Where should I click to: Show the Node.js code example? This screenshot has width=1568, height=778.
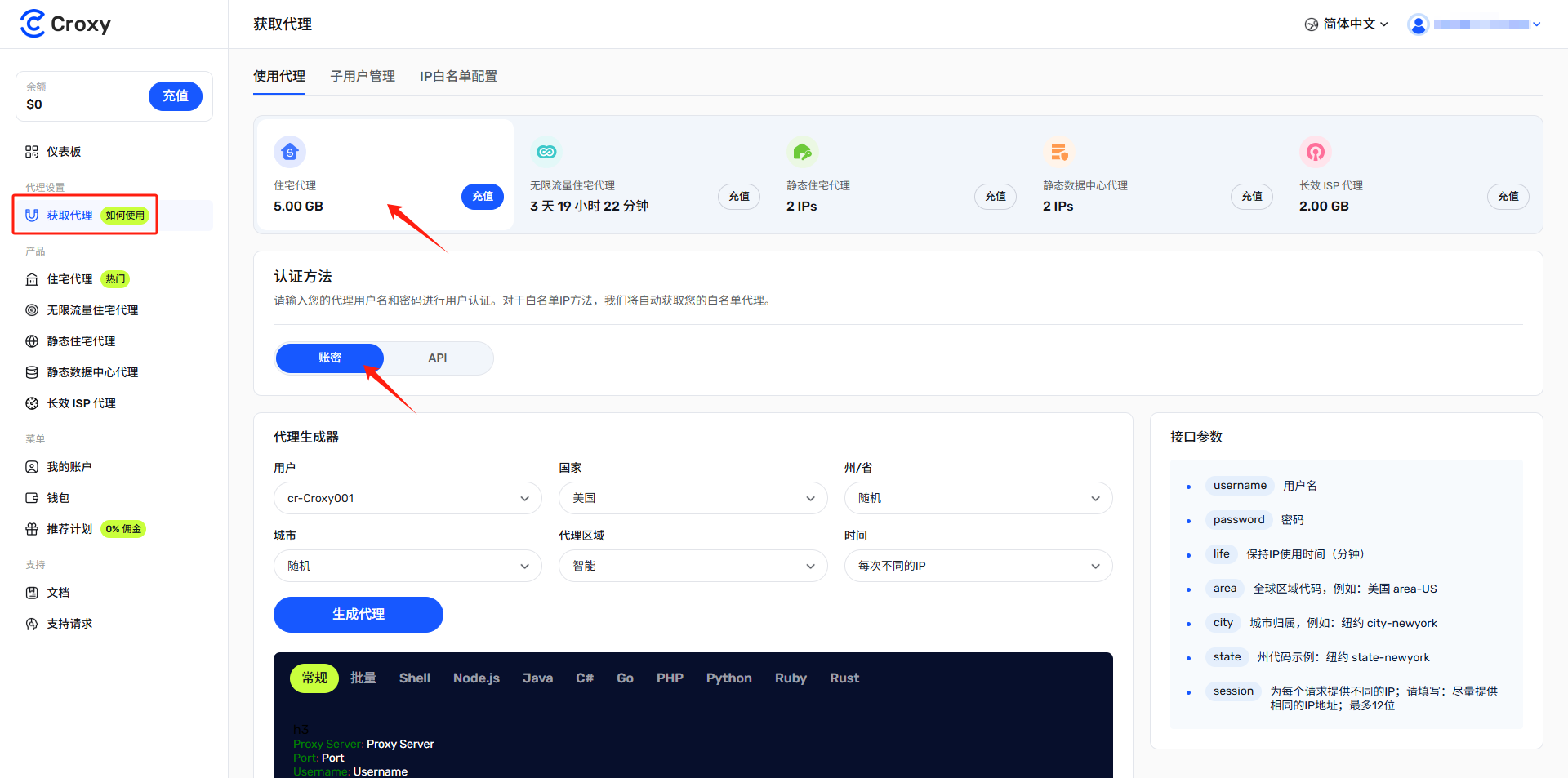[476, 678]
